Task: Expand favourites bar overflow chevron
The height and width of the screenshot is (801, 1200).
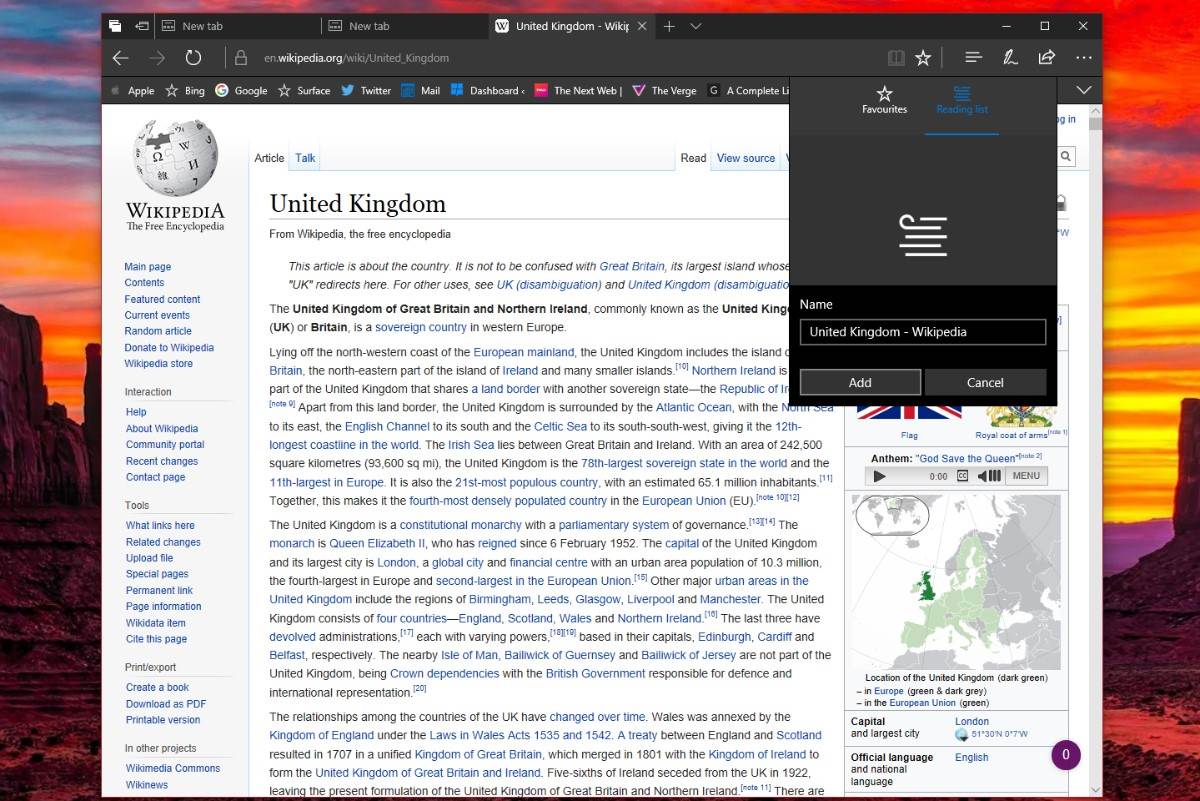Action: 1083,90
